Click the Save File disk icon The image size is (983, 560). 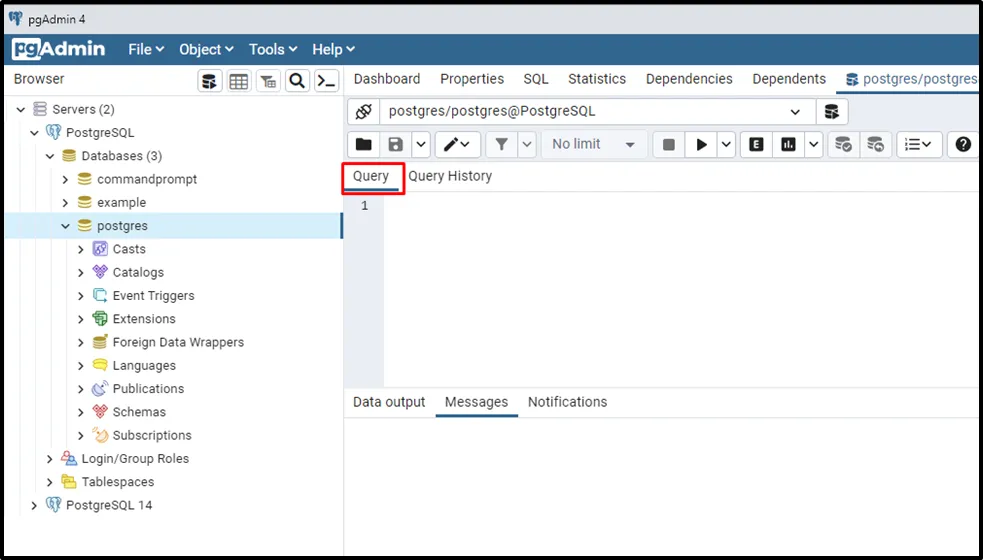click(396, 145)
